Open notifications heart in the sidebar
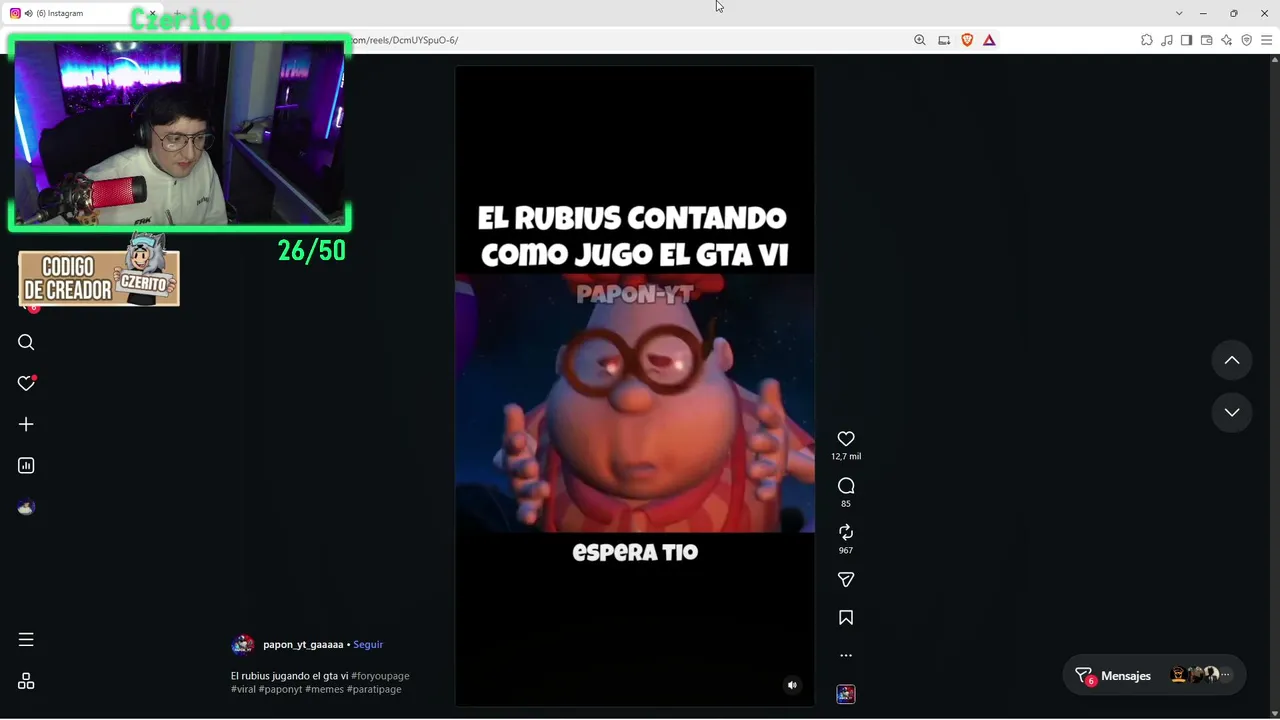 pyautogui.click(x=26, y=383)
